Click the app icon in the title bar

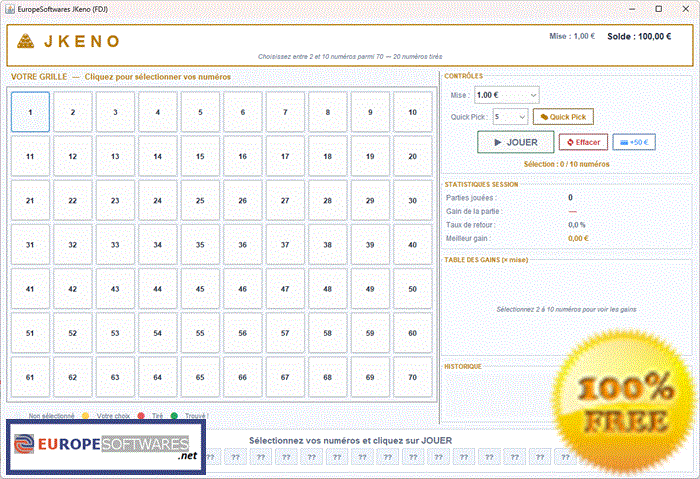[10, 9]
